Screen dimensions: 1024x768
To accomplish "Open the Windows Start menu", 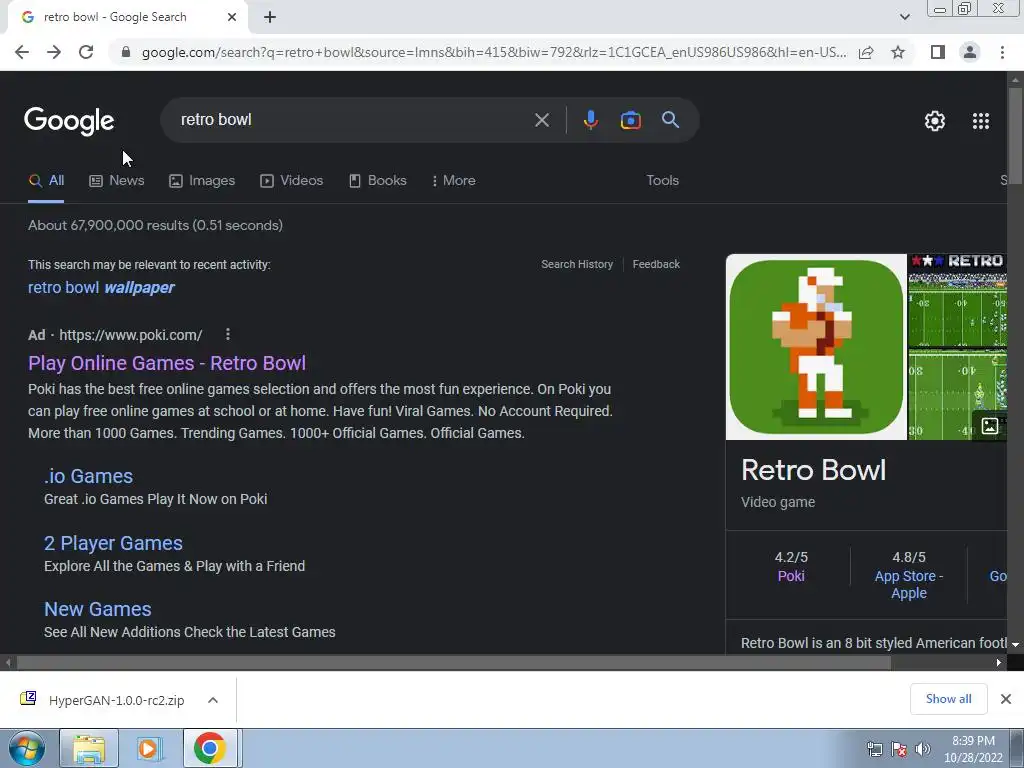I will pos(27,748).
